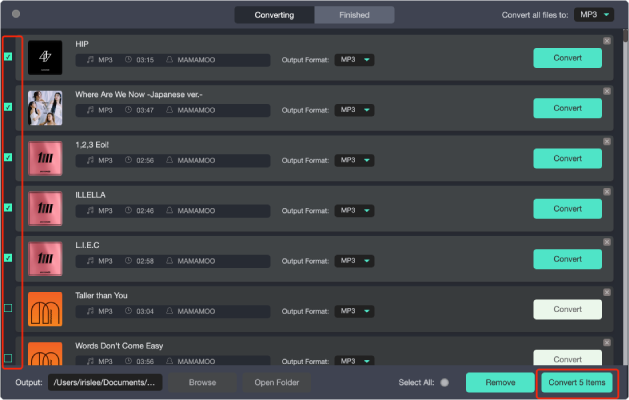Uncheck the HIP track checkbox
The image size is (629, 400).
coord(9,57)
